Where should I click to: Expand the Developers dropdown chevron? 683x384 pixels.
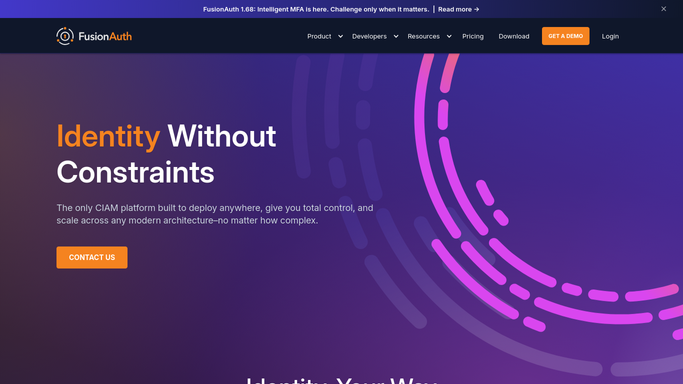(396, 37)
